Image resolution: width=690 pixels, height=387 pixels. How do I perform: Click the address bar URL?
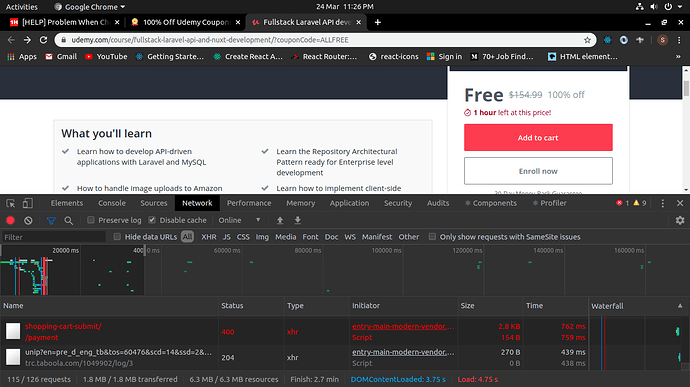(x=210, y=40)
